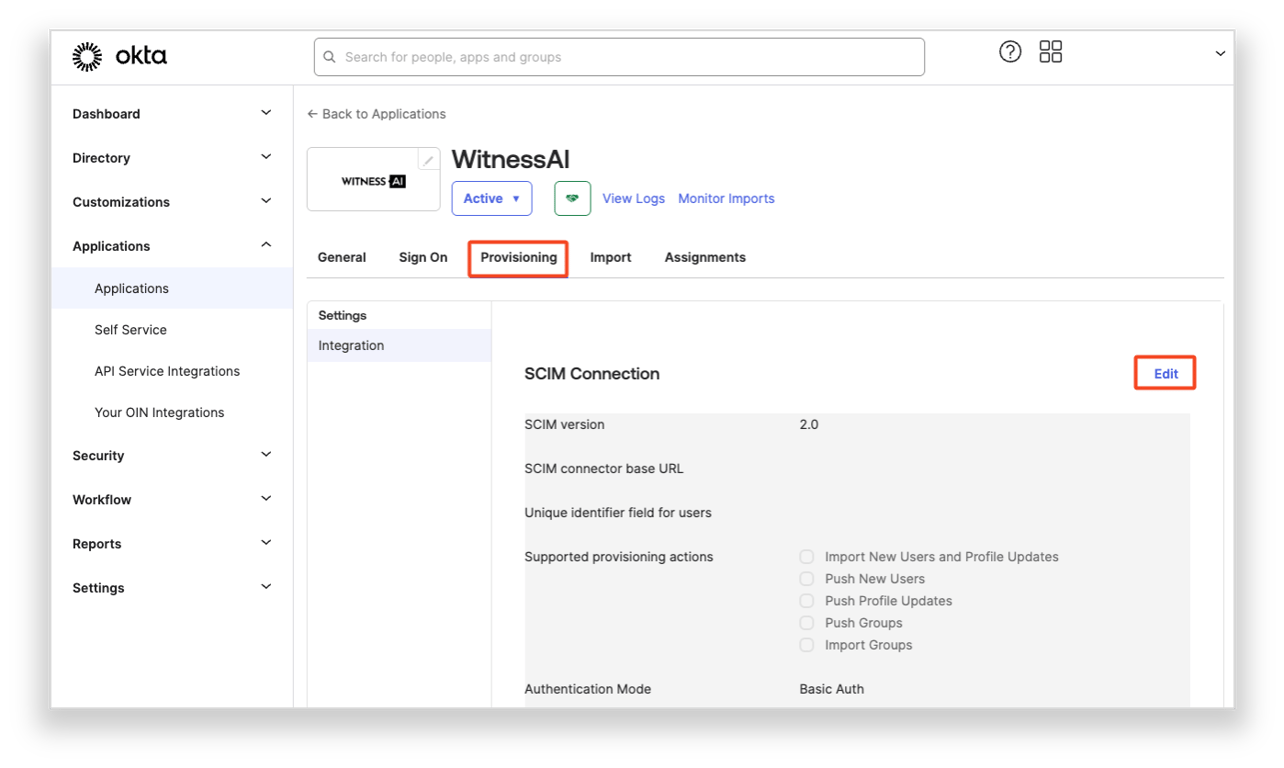Click the SCIM Connection heading
Viewport: 1284px width, 768px height.
(592, 374)
